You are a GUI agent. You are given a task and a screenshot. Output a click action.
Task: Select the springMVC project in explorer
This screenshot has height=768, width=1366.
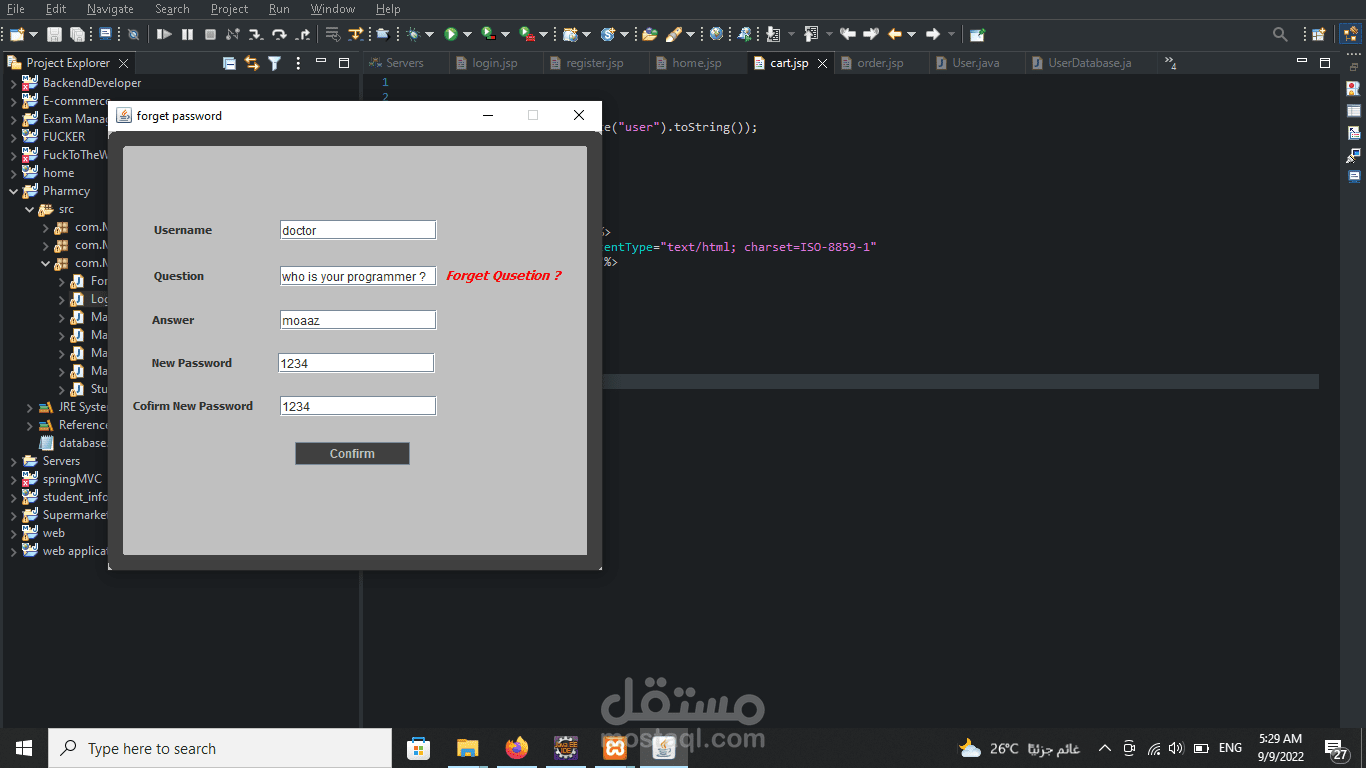(x=72, y=479)
